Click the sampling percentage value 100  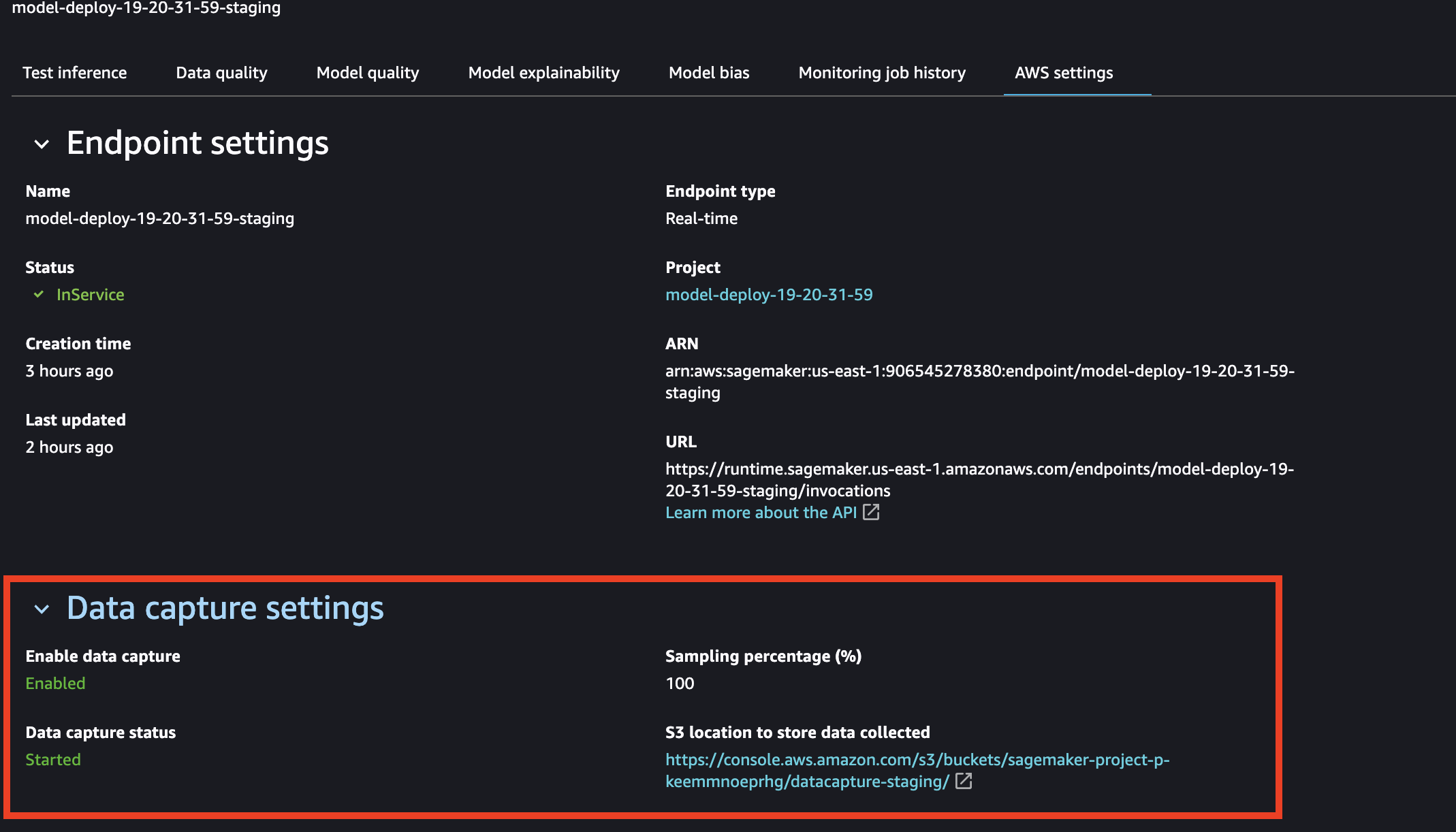680,684
